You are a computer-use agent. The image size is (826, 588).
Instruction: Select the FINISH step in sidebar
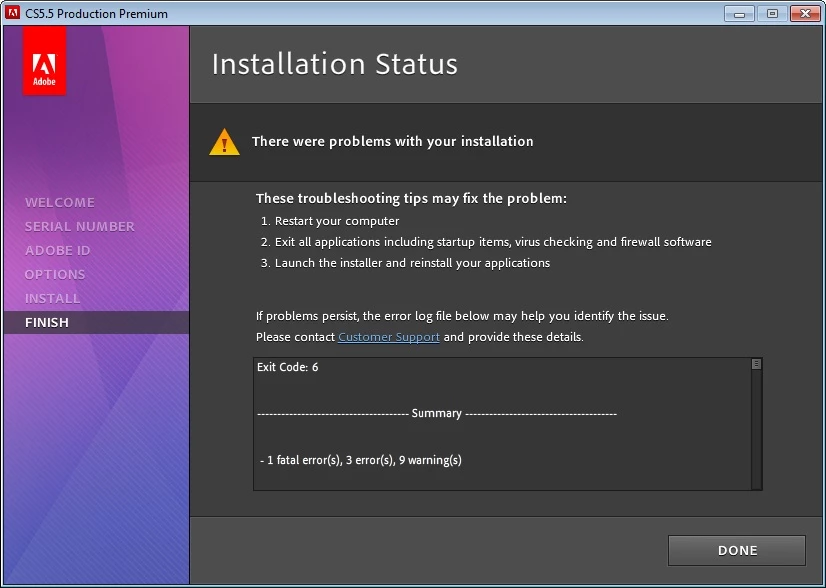[96, 322]
